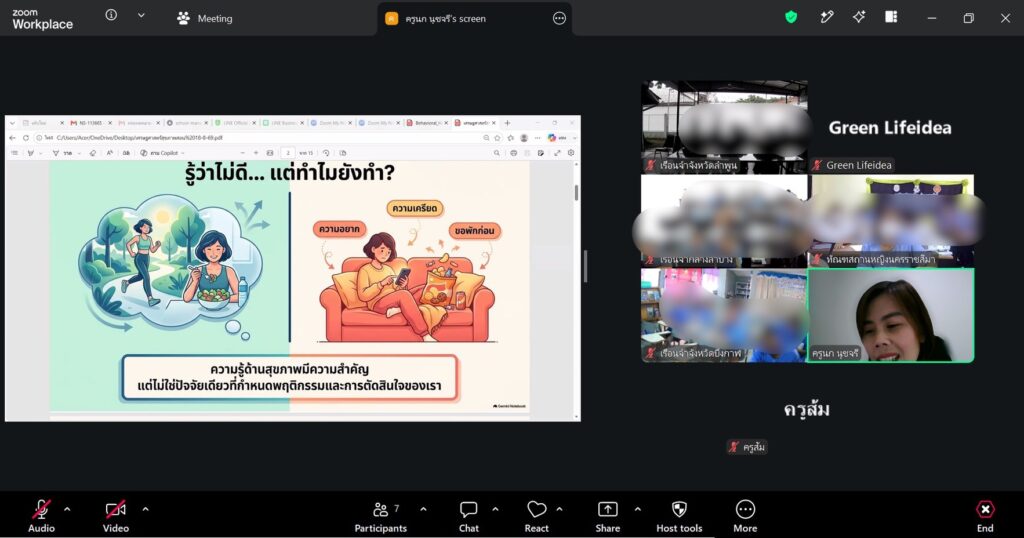Click the Back arrow in the shared browser
Viewport: 1024px width, 538px height.
pos(12,138)
